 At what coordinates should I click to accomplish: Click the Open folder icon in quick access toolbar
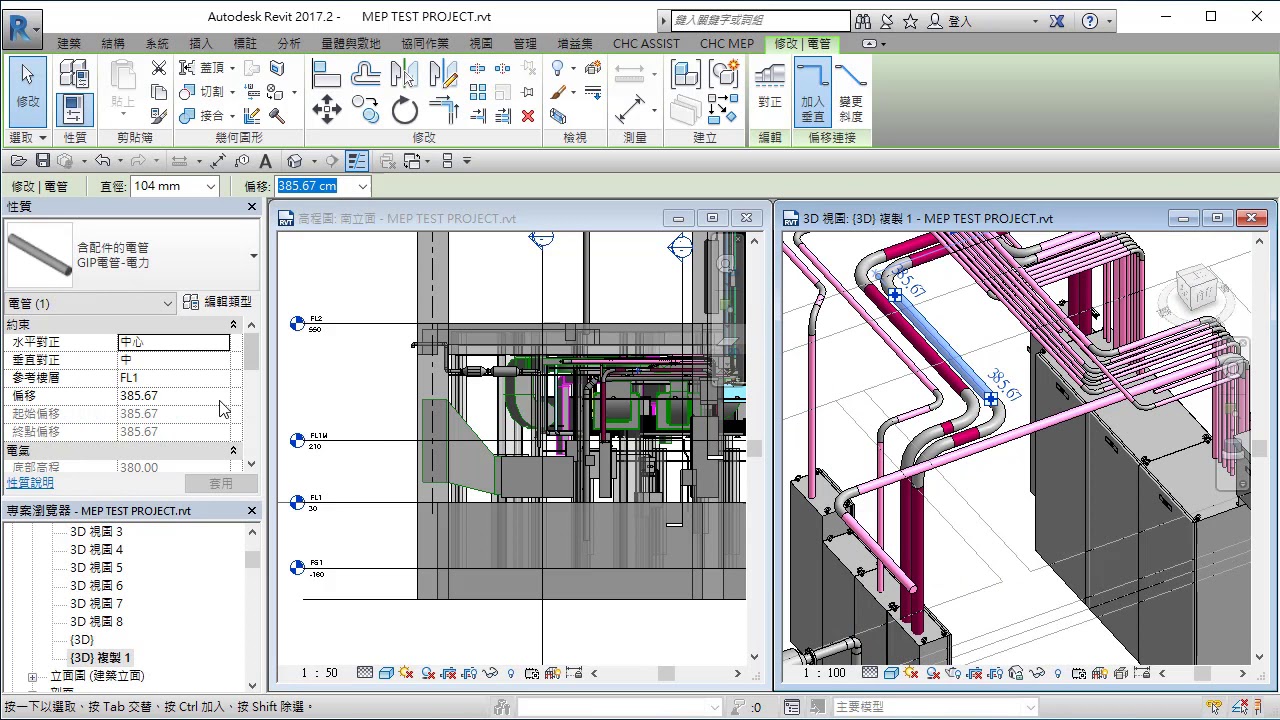tap(19, 161)
